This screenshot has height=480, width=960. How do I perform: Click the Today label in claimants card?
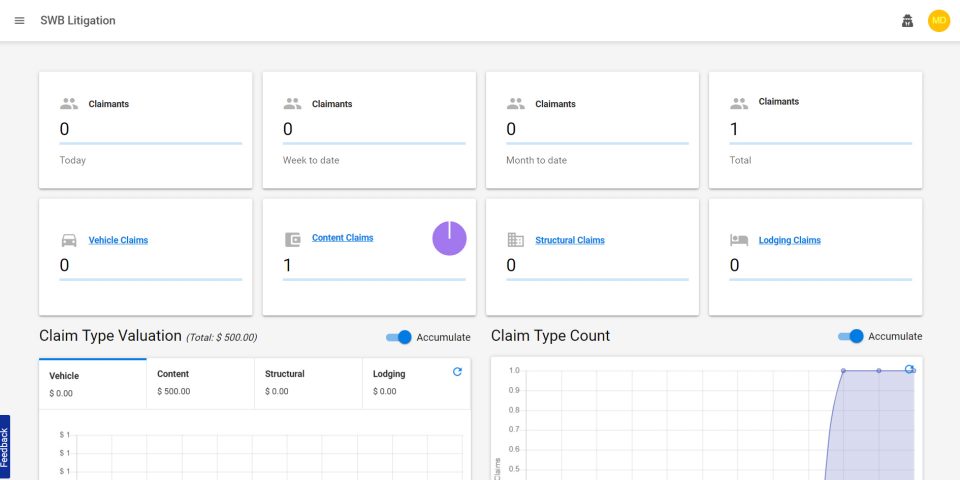coord(72,160)
